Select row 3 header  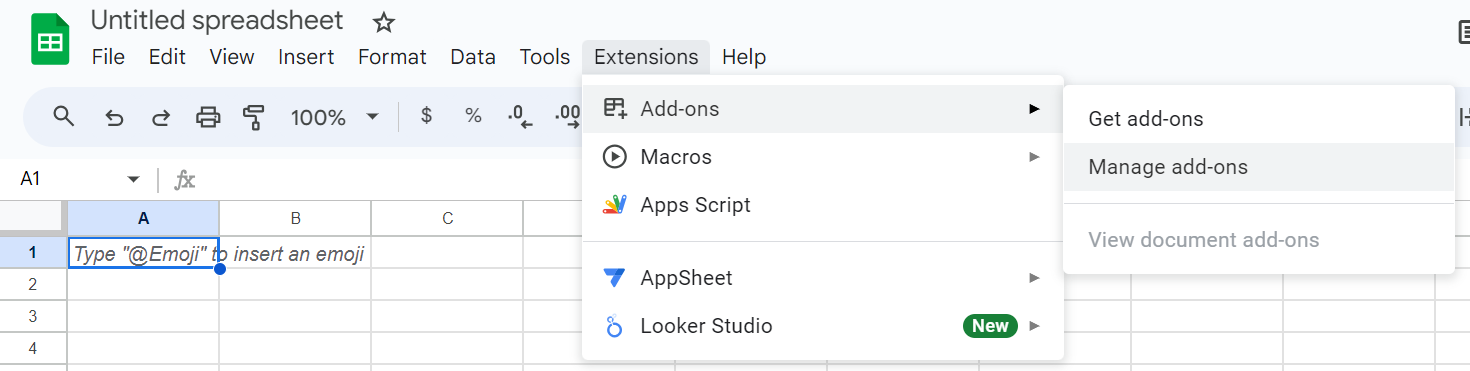pos(33,316)
